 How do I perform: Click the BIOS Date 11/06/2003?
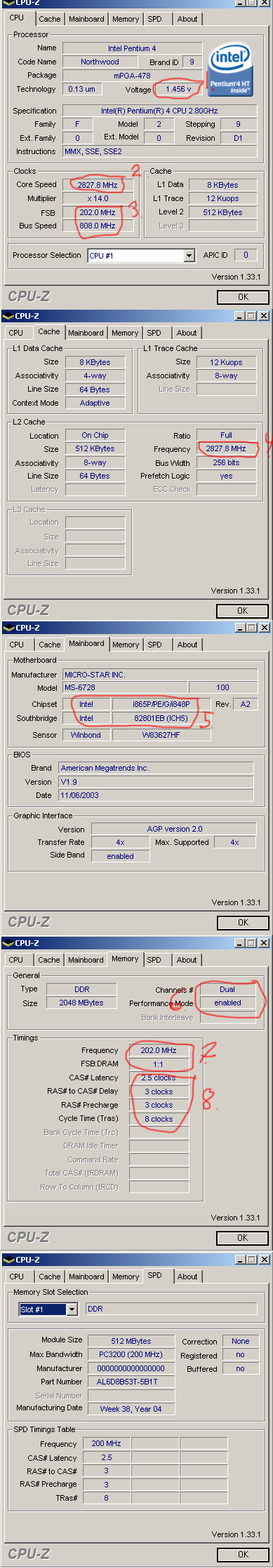(156, 795)
